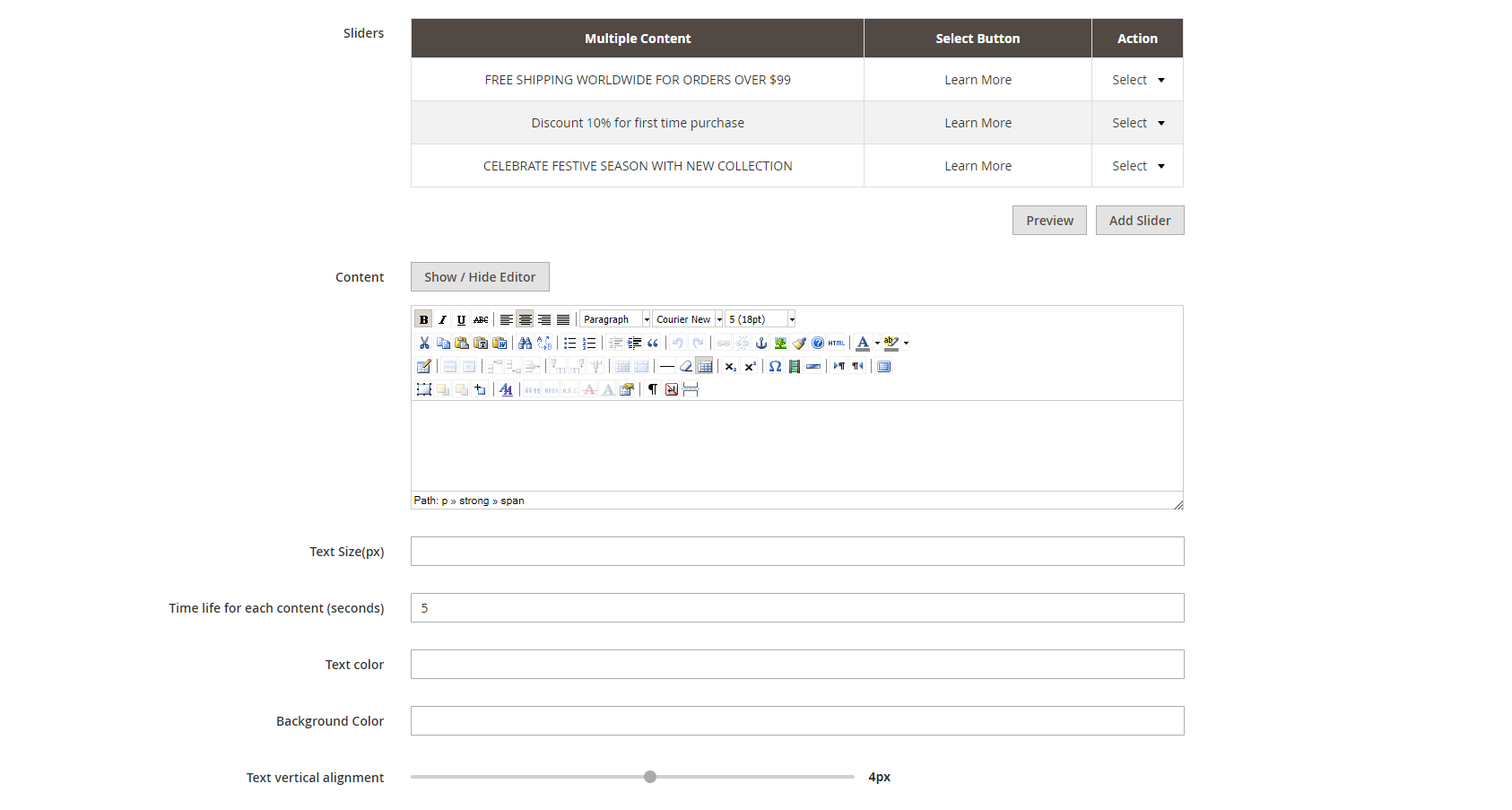Open the Paragraph format dropdown

pyautogui.click(x=615, y=319)
